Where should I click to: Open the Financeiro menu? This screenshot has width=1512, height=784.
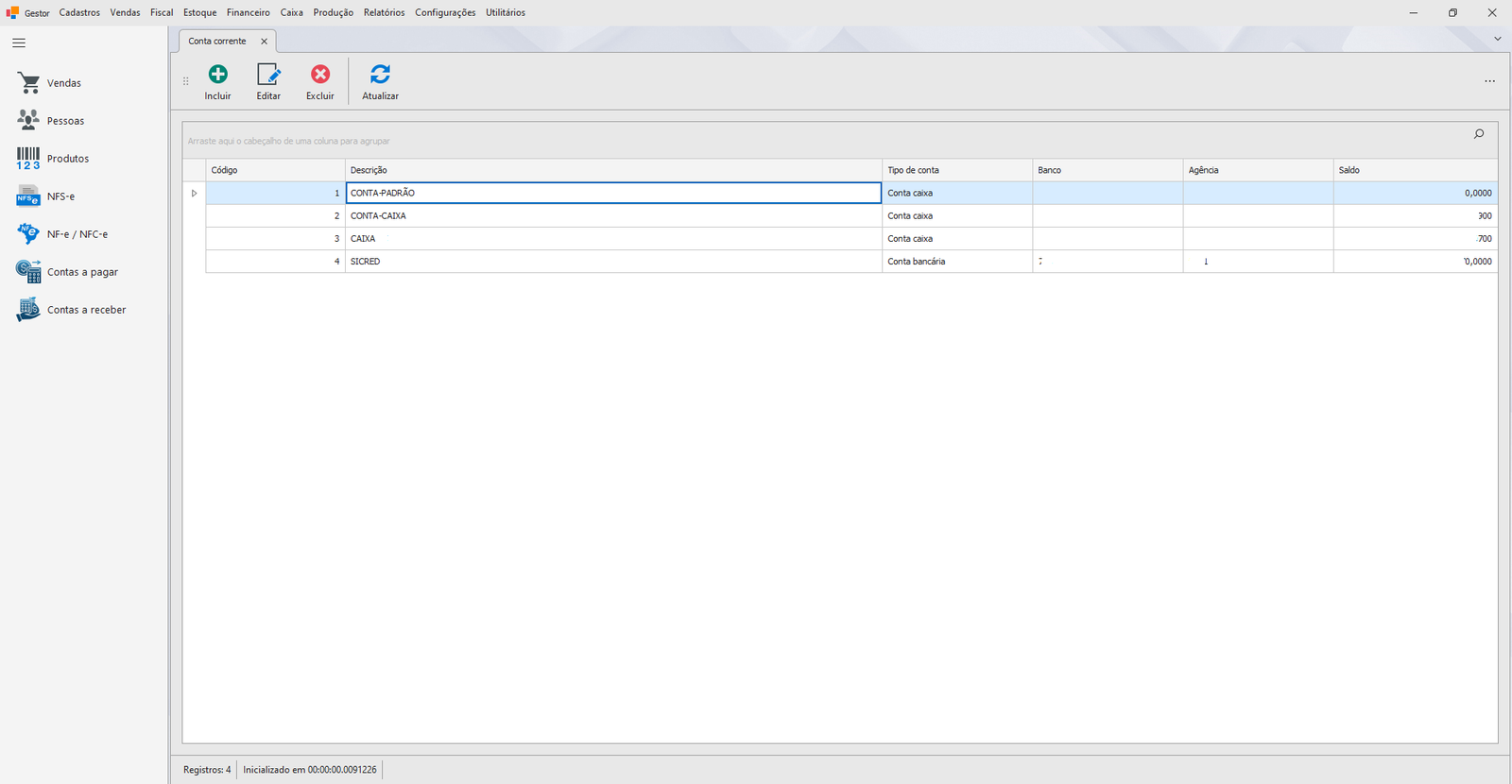(x=248, y=12)
